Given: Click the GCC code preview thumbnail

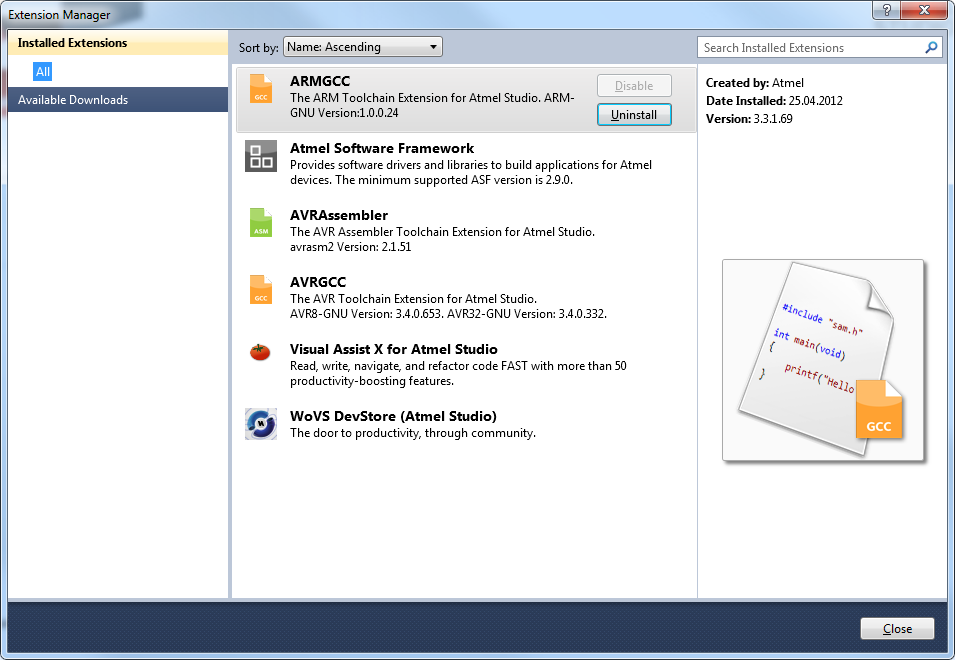Looking at the screenshot, I should pyautogui.click(x=822, y=360).
